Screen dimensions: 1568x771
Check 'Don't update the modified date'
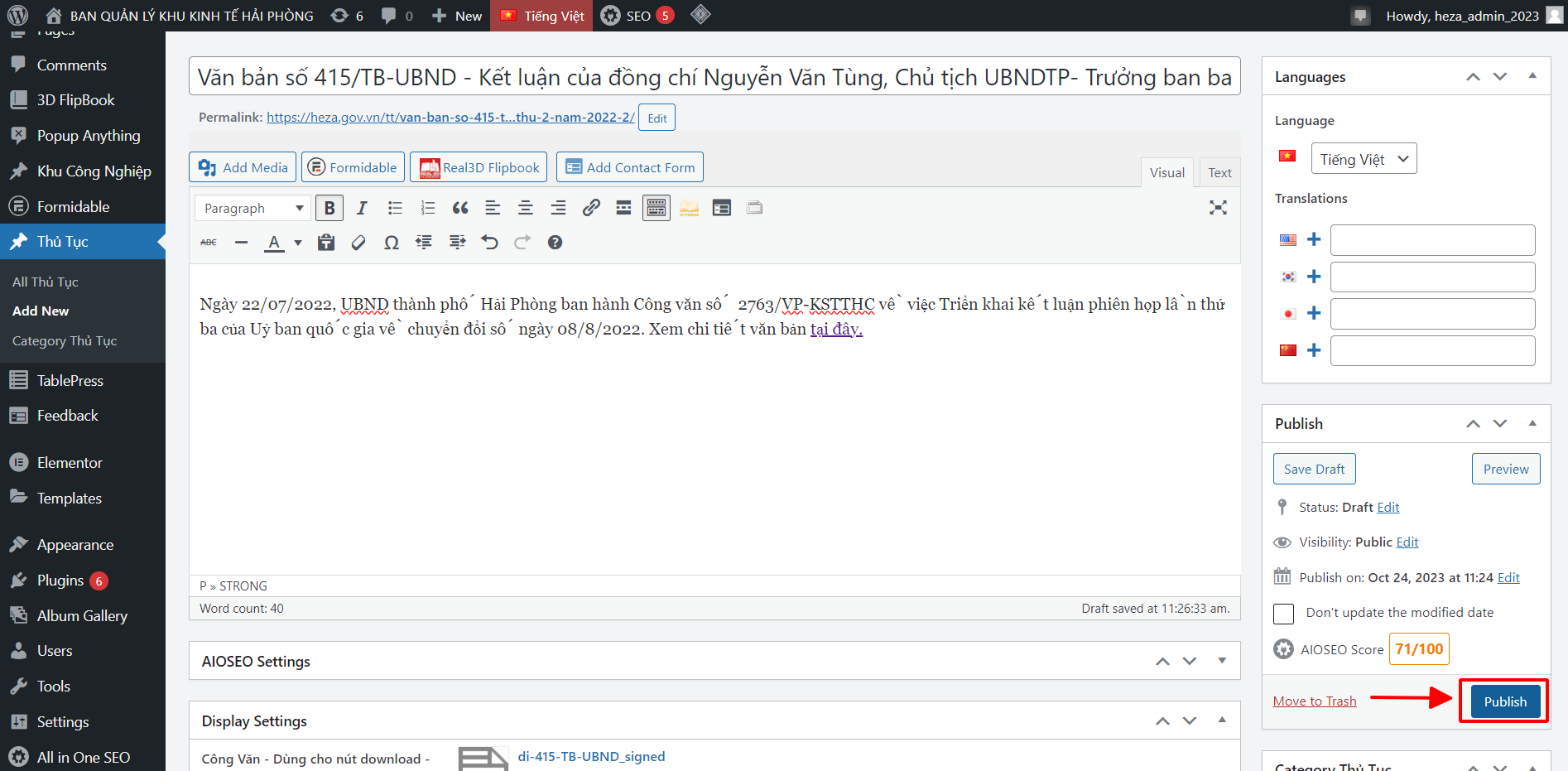coord(1284,614)
